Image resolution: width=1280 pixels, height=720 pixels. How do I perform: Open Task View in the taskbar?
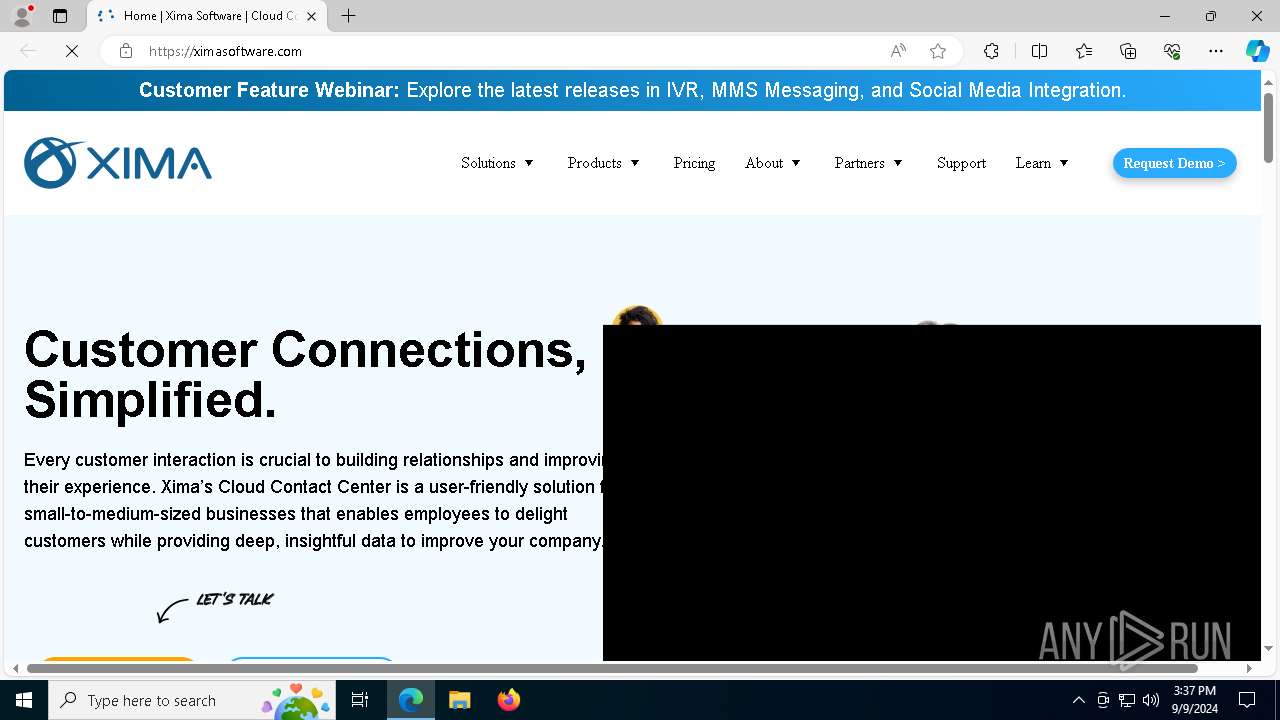[361, 700]
